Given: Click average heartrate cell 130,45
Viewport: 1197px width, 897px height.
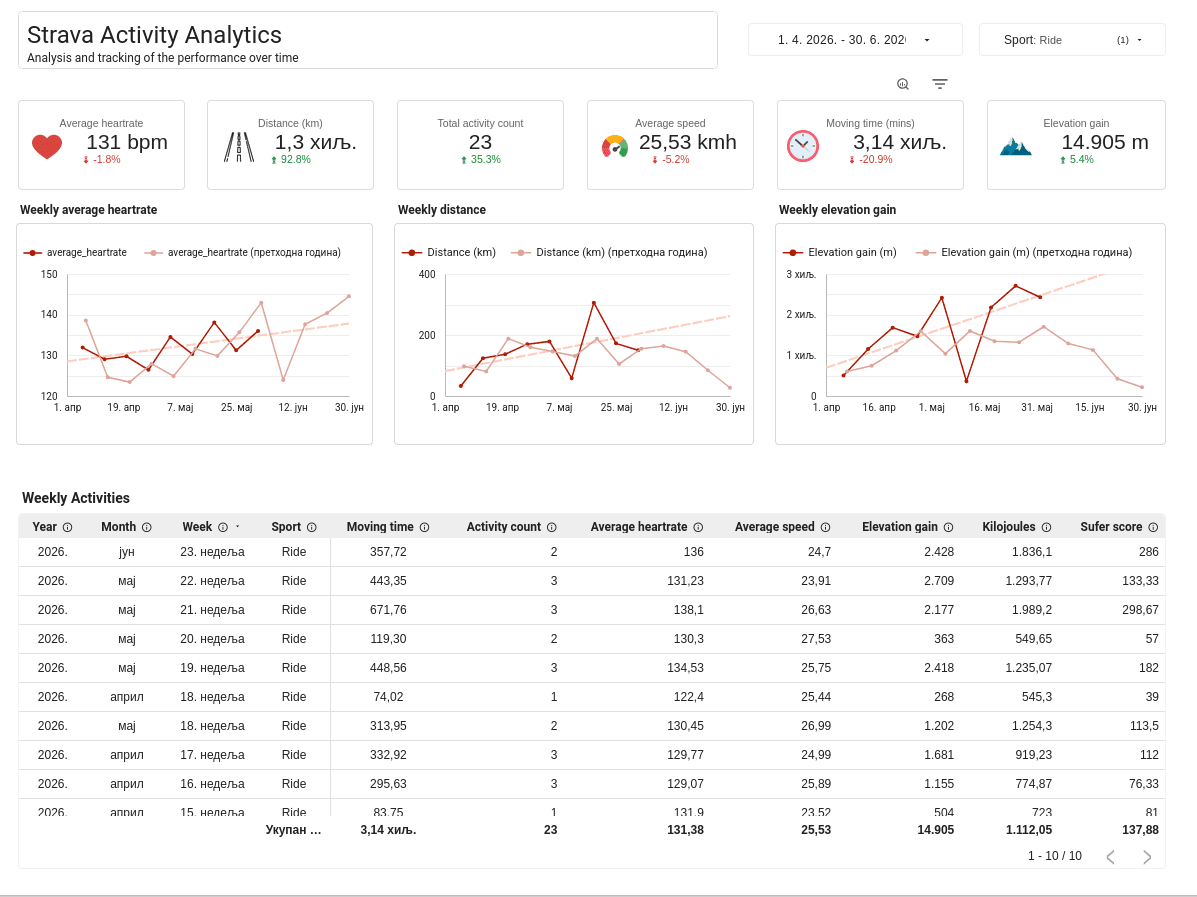Looking at the screenshot, I should click(686, 726).
